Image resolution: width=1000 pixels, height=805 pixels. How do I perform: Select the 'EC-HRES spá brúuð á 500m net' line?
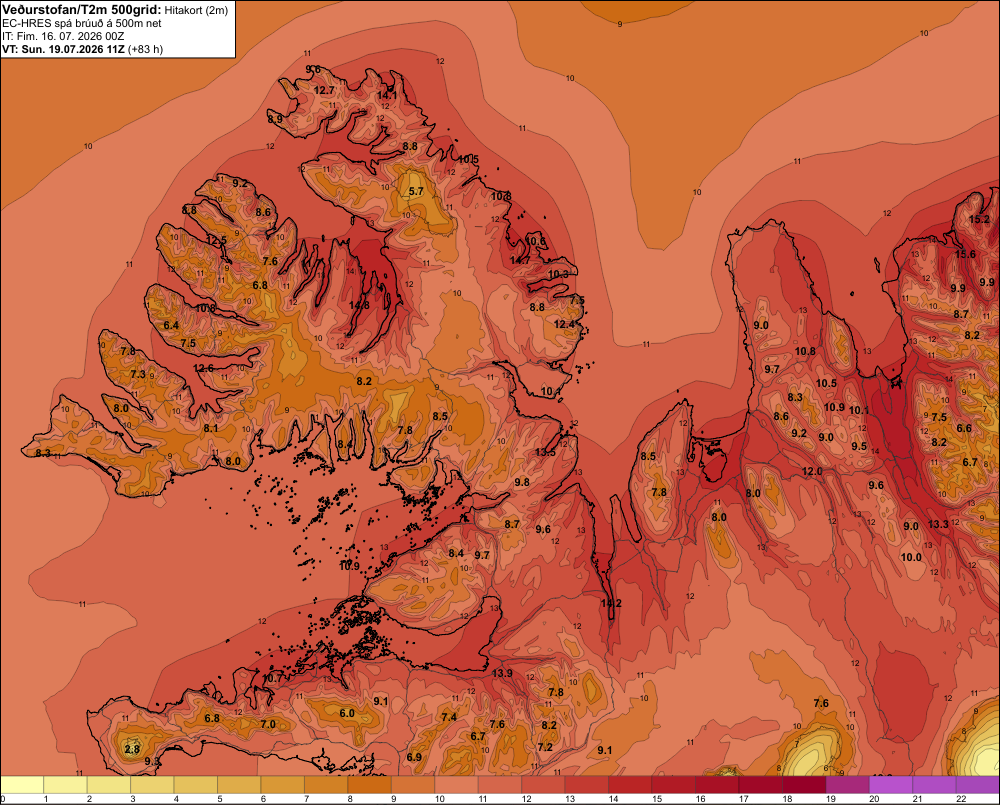pos(82,24)
